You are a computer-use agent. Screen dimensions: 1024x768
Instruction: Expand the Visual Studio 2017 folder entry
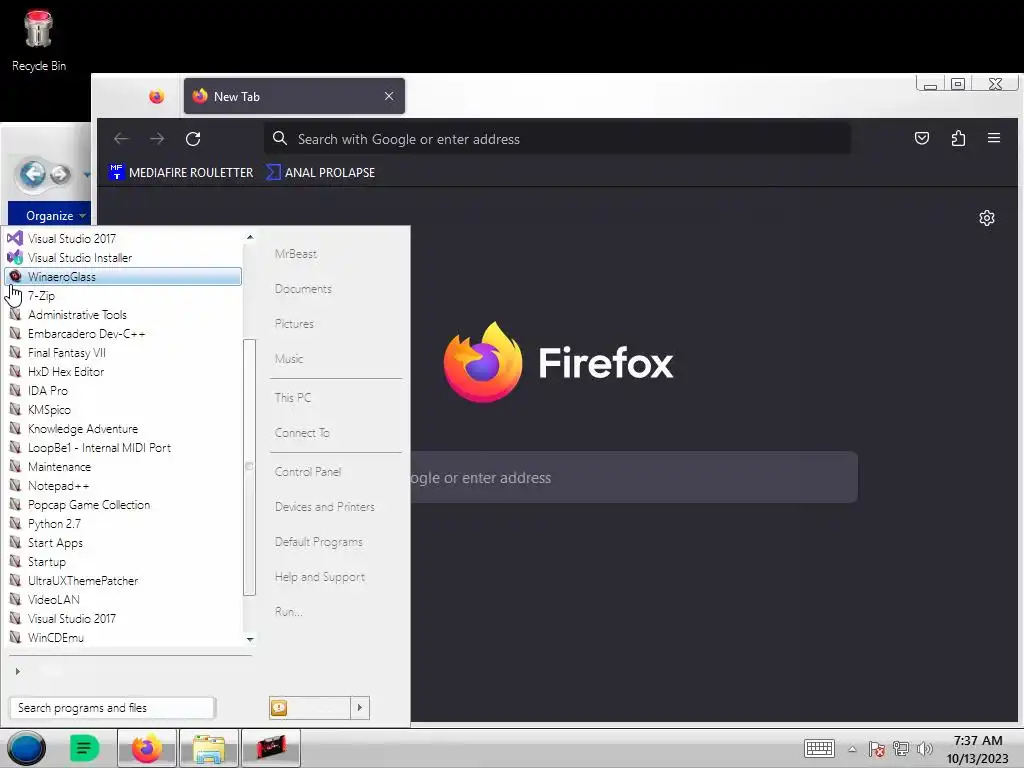pyautogui.click(x=123, y=618)
